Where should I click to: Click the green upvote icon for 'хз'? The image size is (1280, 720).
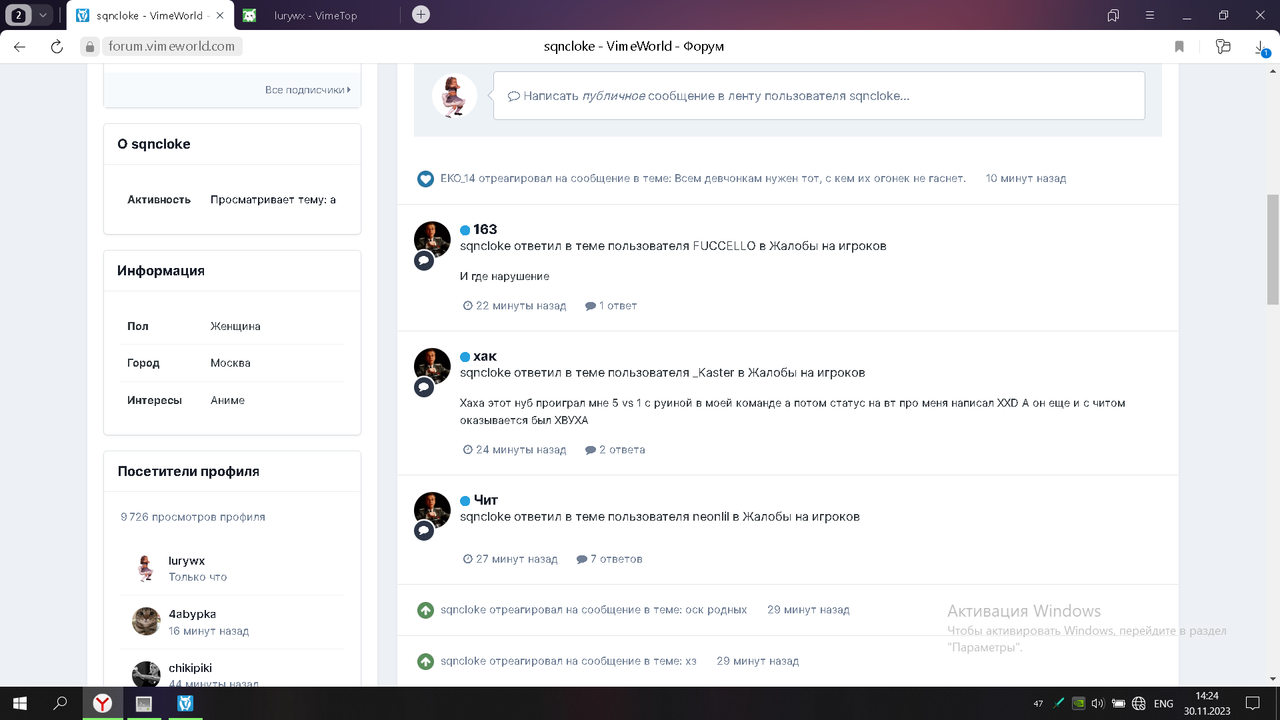pos(425,662)
